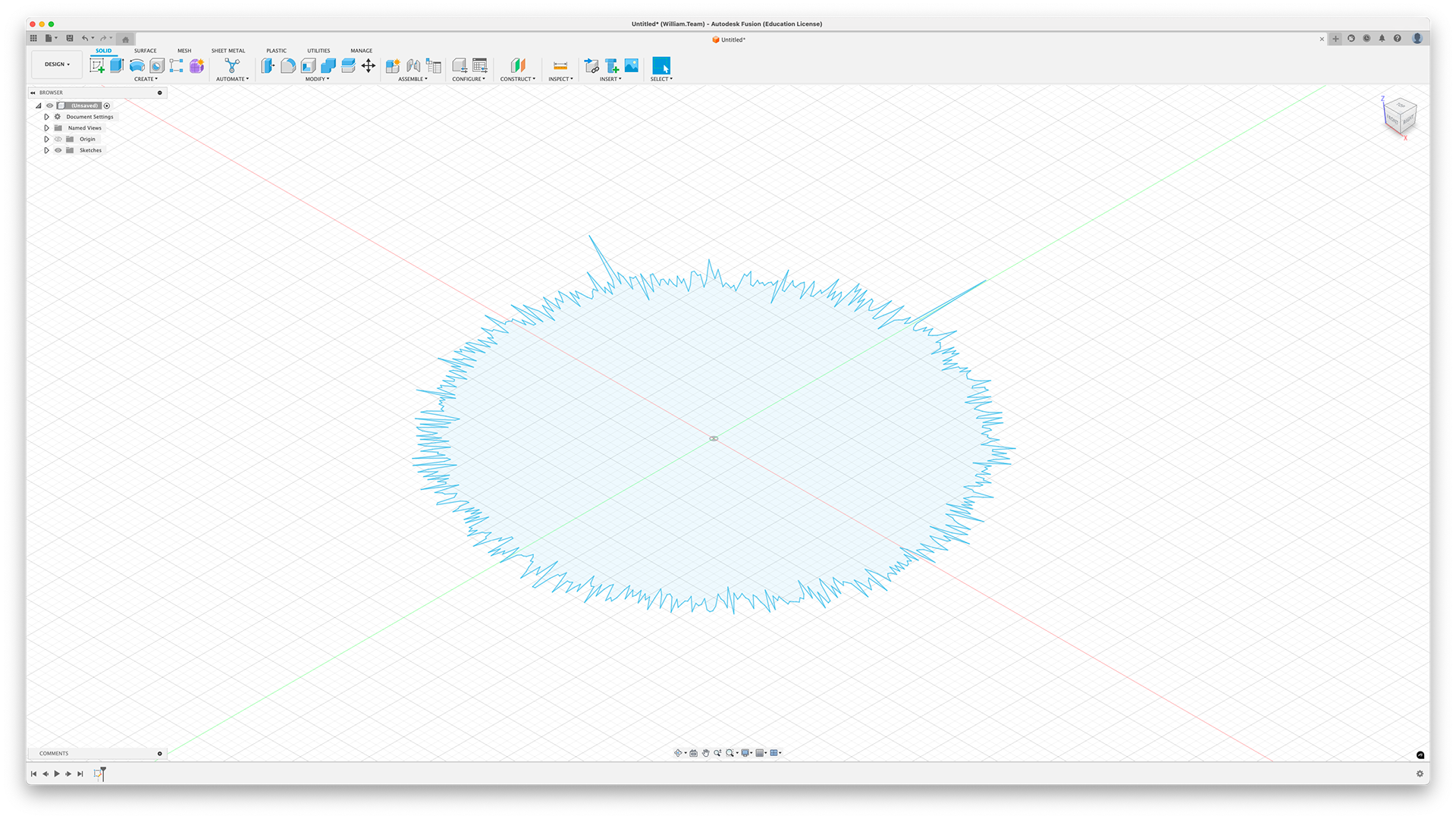Open the Automate fork-shaped tool
Image resolution: width=1456 pixels, height=819 pixels.
pos(232,66)
